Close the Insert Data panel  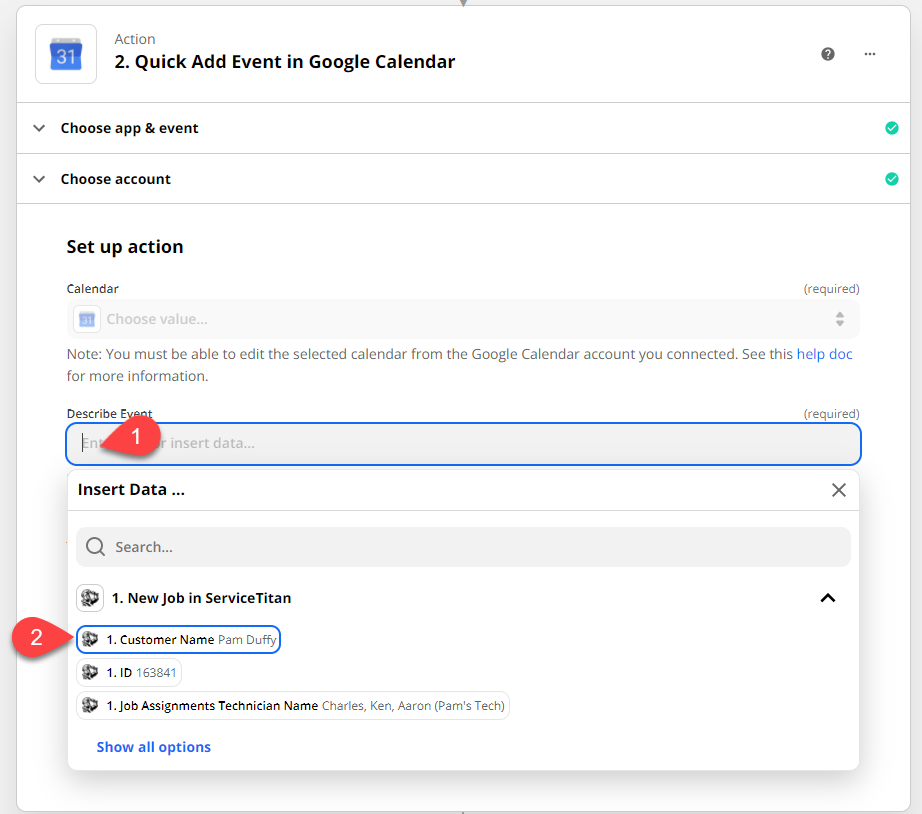pyautogui.click(x=838, y=490)
